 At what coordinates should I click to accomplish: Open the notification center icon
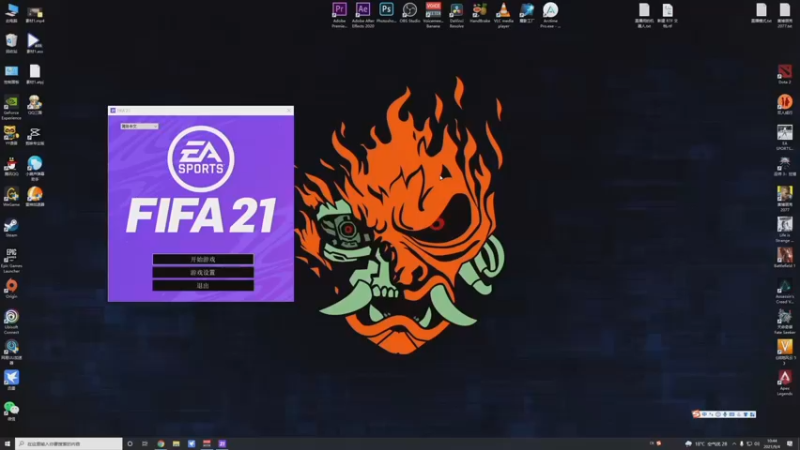click(790, 444)
